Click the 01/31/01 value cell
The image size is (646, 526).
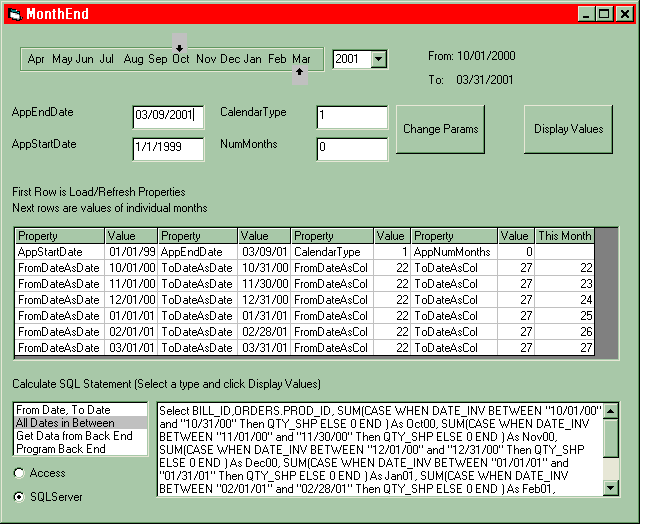coord(264,316)
